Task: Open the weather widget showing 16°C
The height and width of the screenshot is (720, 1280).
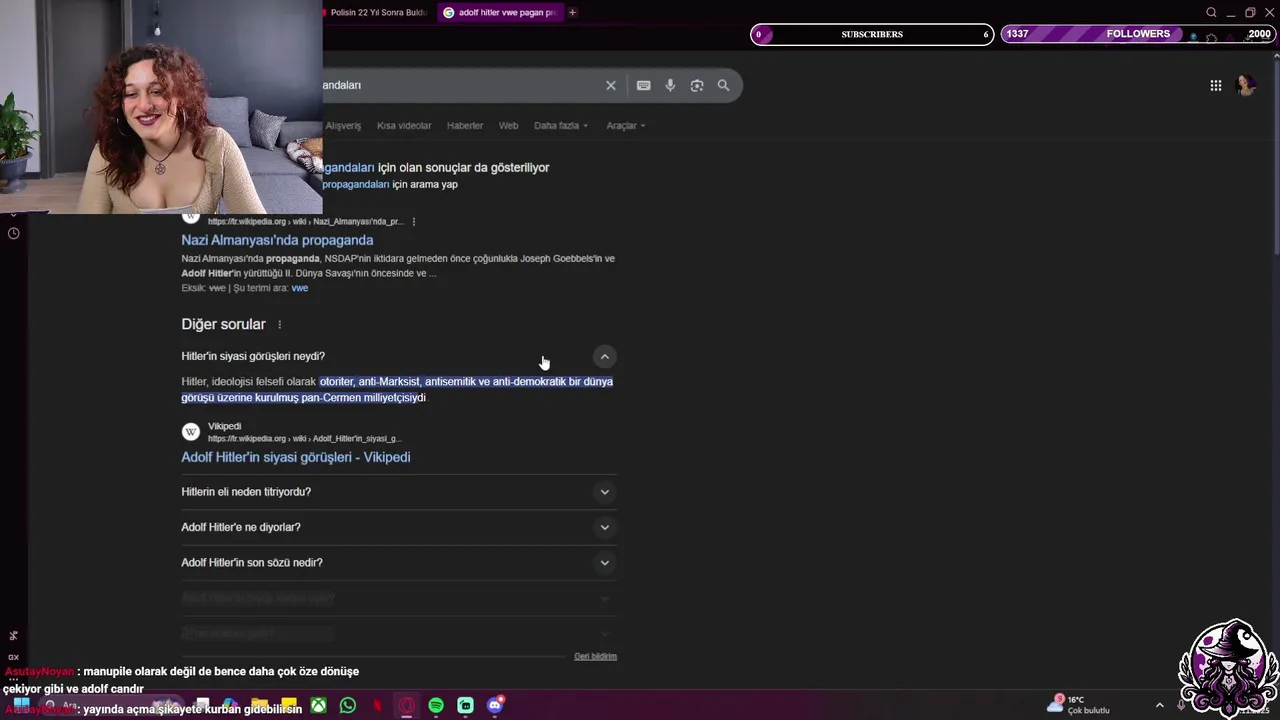Action: (x=1080, y=704)
